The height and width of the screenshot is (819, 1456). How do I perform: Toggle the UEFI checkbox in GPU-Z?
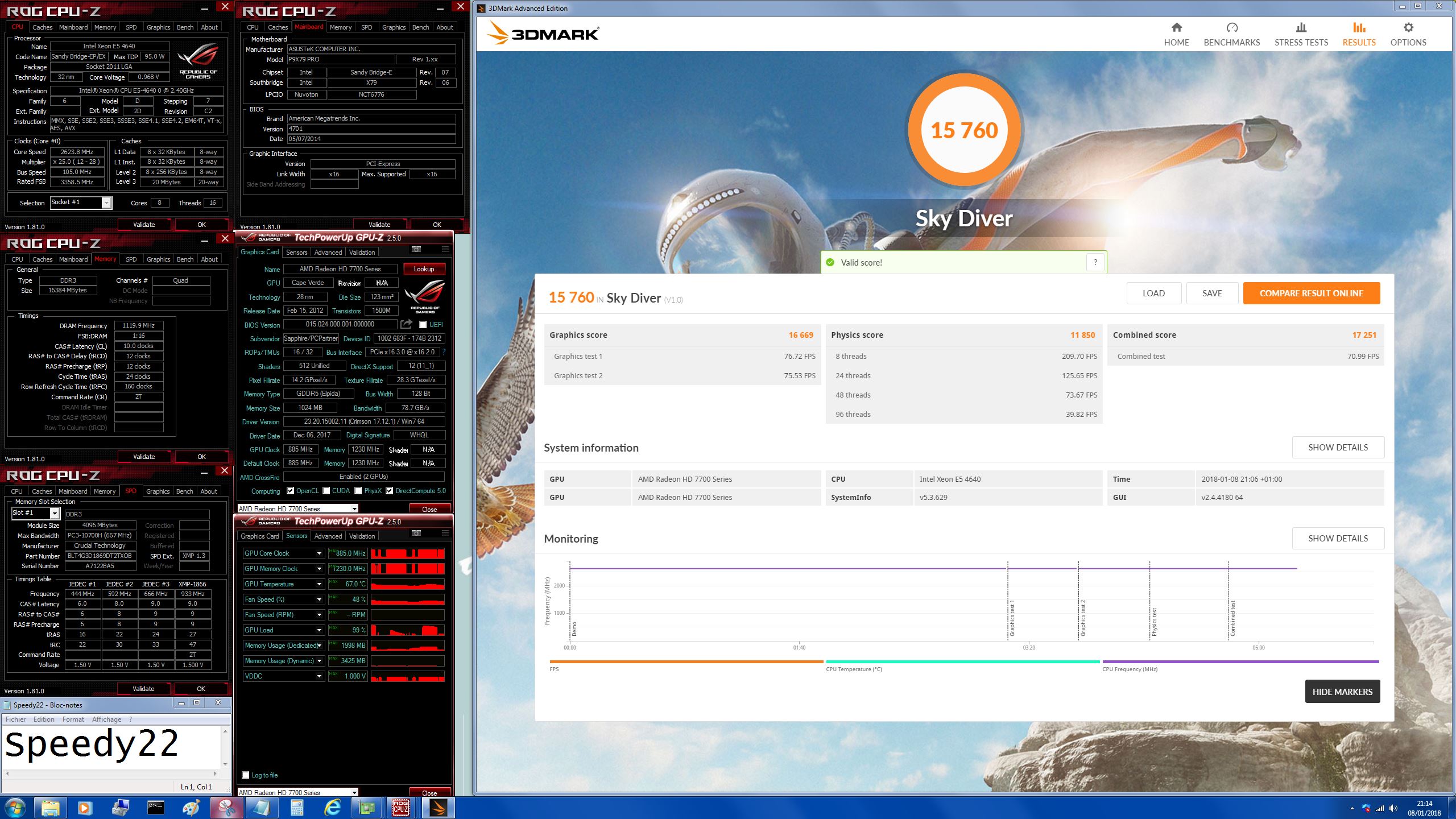[x=423, y=325]
